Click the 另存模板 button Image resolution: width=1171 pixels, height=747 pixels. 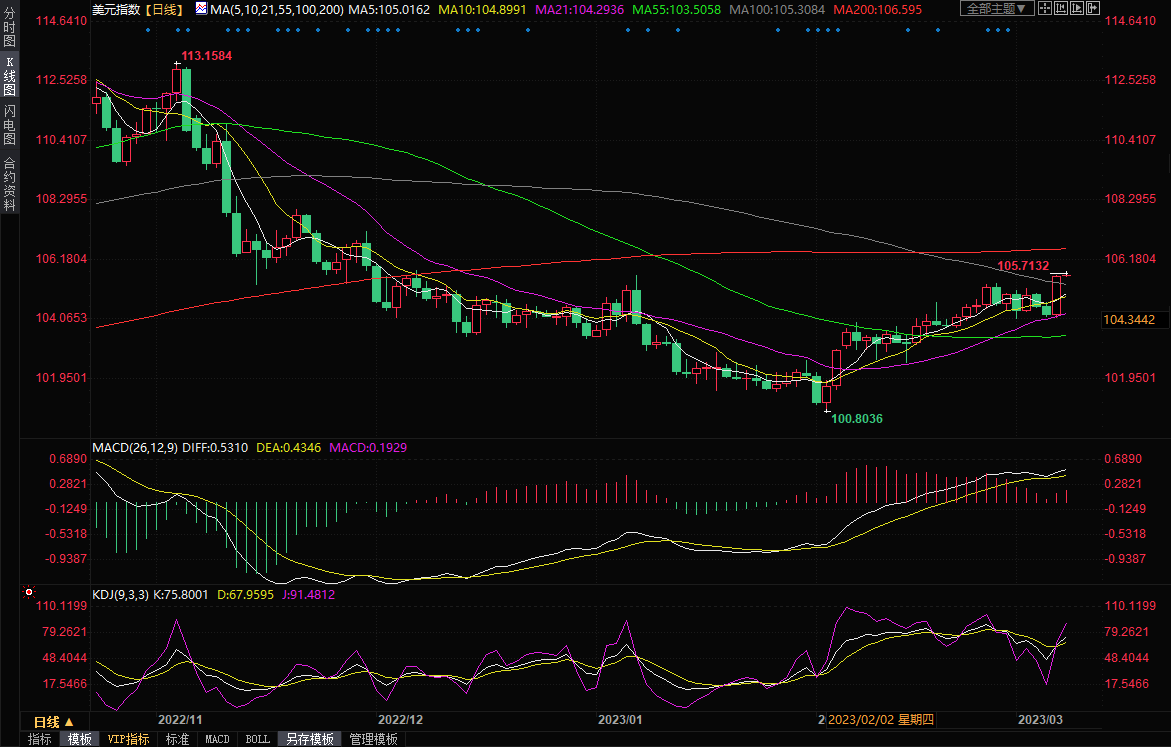(309, 739)
